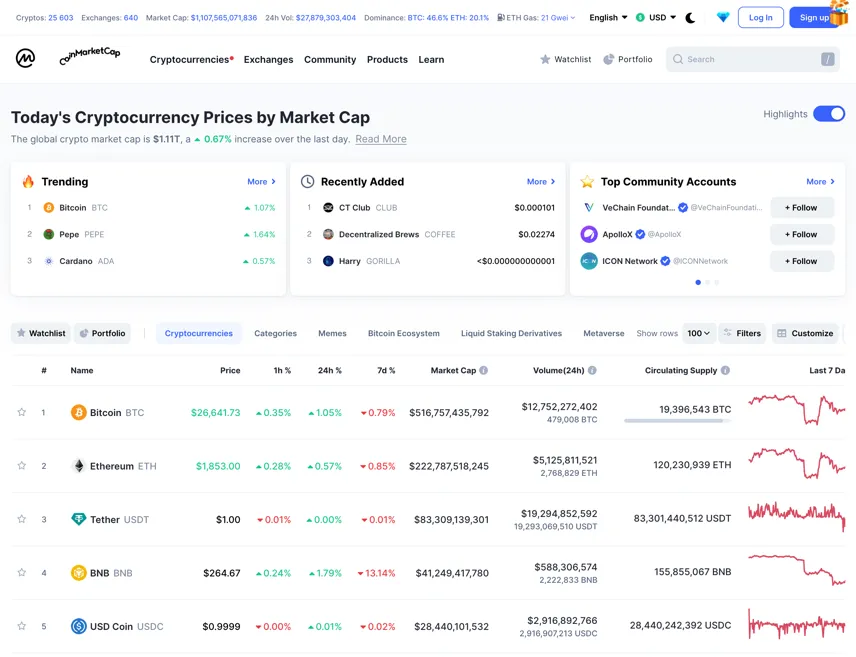
Task: Follow ApolloX account
Action: pyautogui.click(x=801, y=234)
